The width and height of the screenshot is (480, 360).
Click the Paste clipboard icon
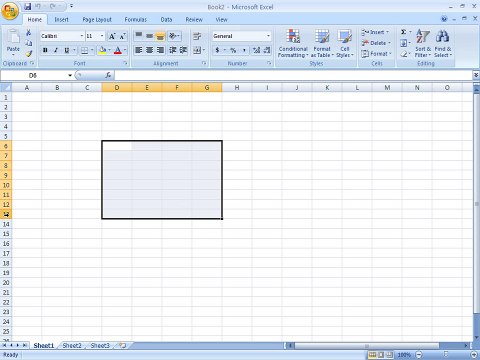click(x=13, y=37)
